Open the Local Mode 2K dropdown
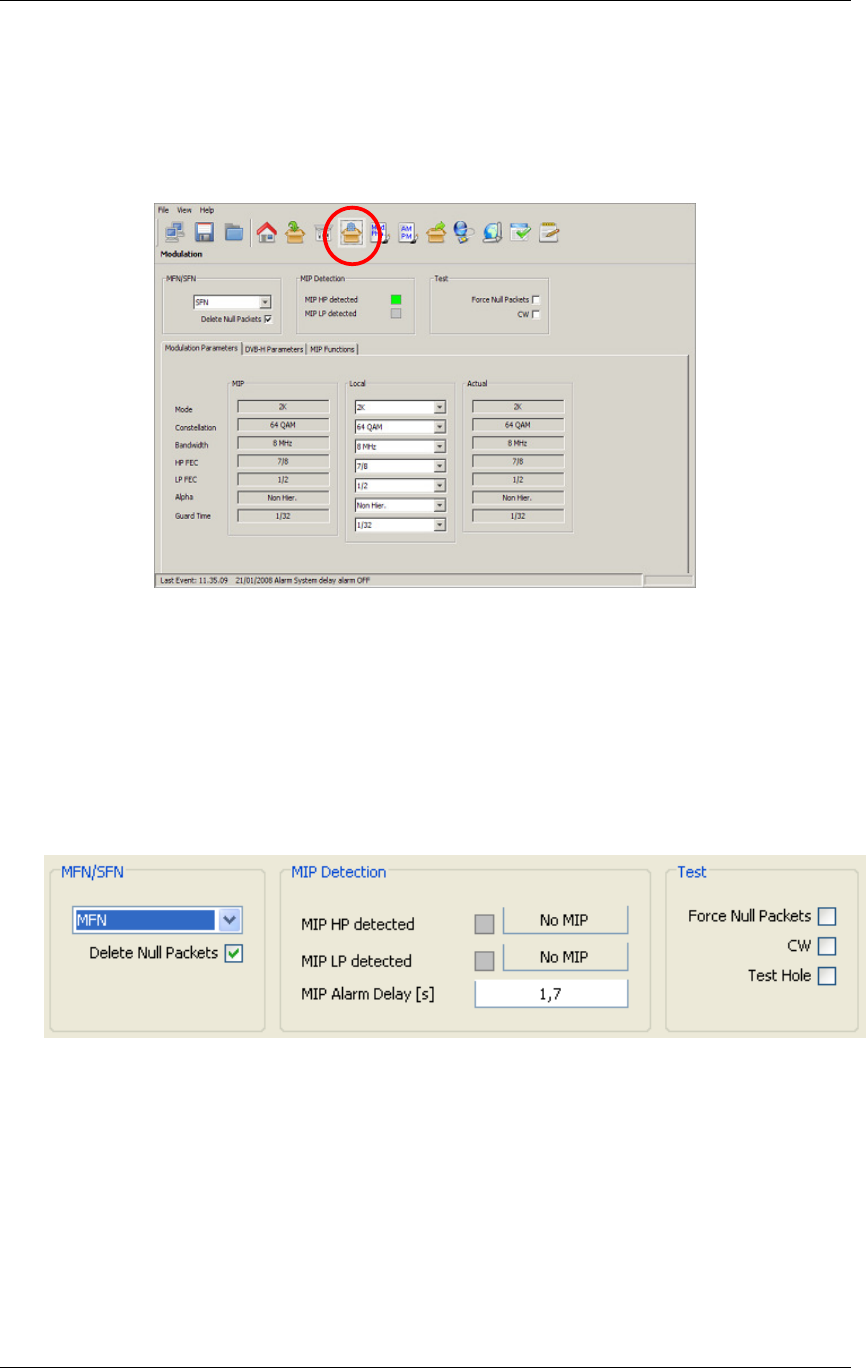Screen dimensions: 866x1368 400,407
